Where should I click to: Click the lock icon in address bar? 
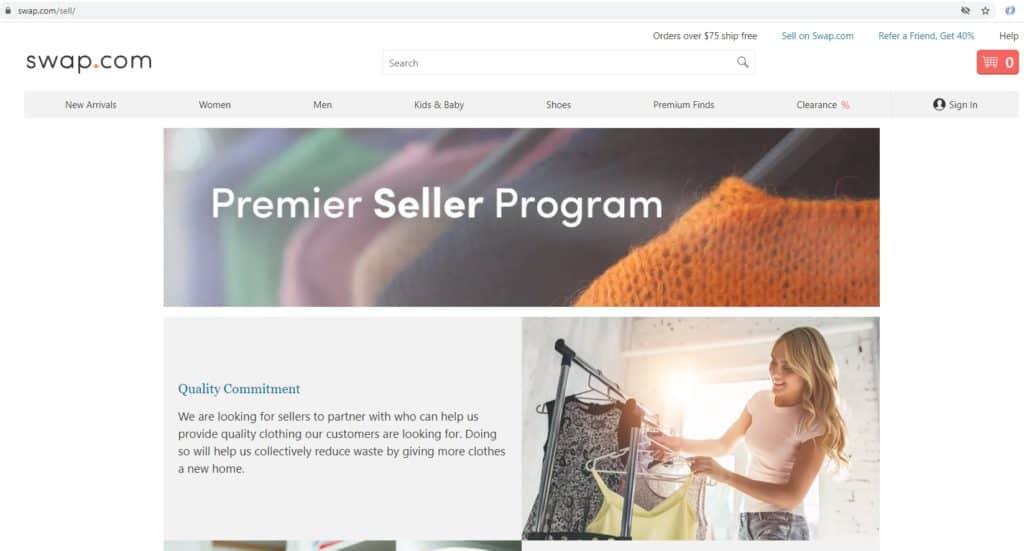point(8,10)
